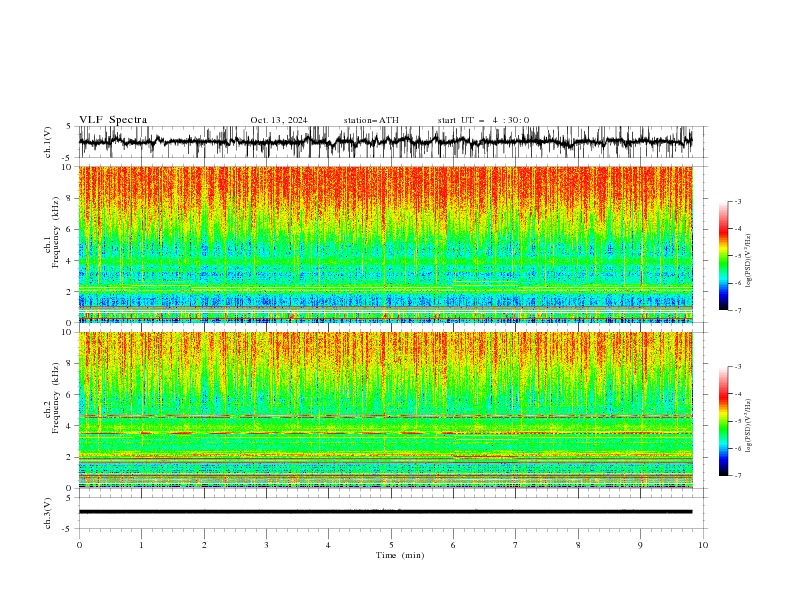The width and height of the screenshot is (792, 612).
Task: Click the flat ch.3 voltage trace
Action: (x=386, y=512)
